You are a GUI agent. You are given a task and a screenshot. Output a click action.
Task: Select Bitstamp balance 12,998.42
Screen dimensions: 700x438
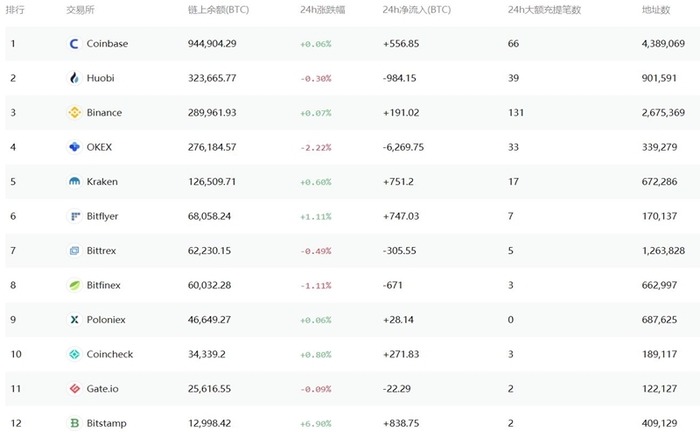(x=209, y=423)
